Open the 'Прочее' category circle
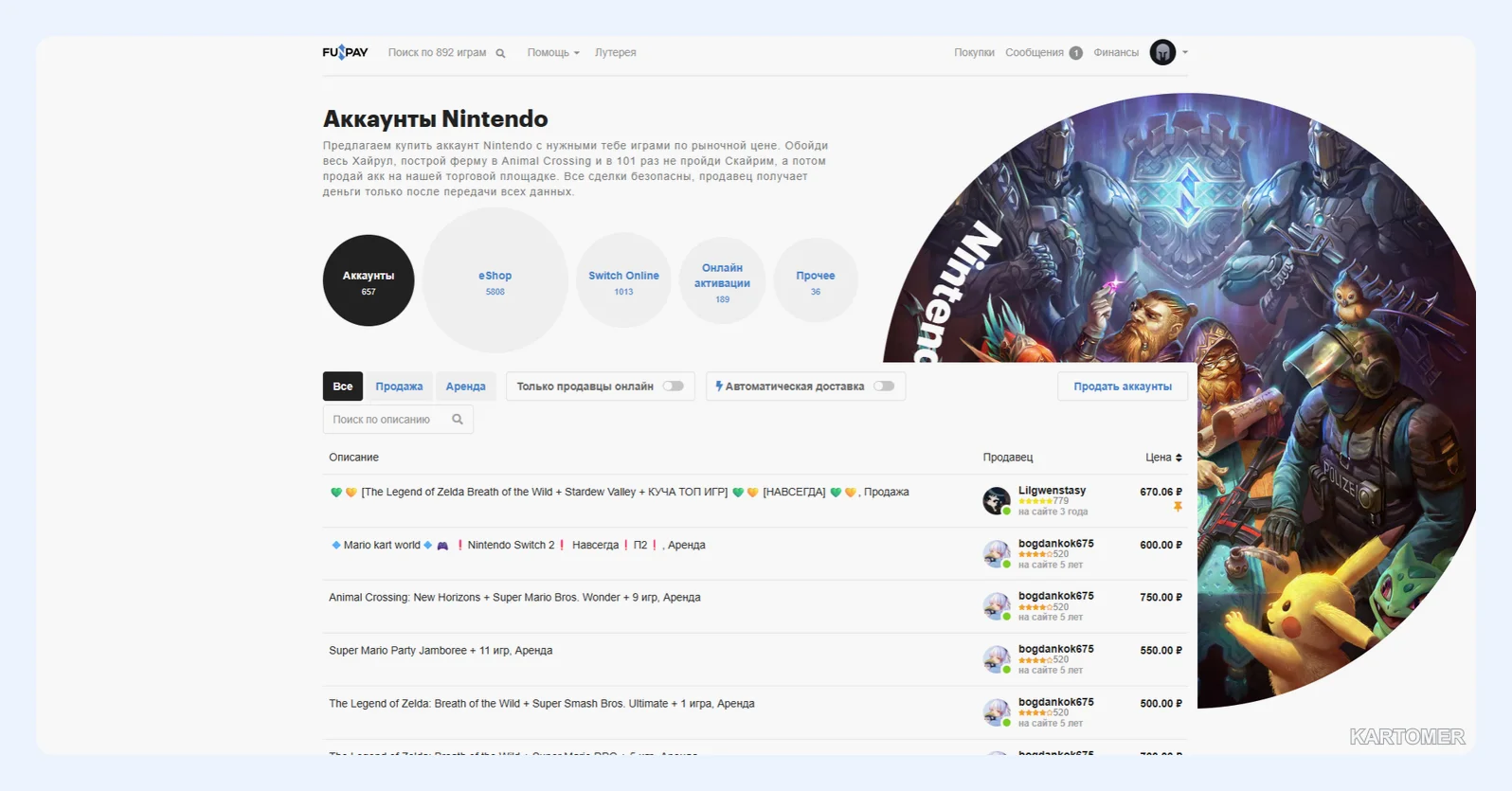This screenshot has width=1512, height=791. pyautogui.click(x=816, y=280)
